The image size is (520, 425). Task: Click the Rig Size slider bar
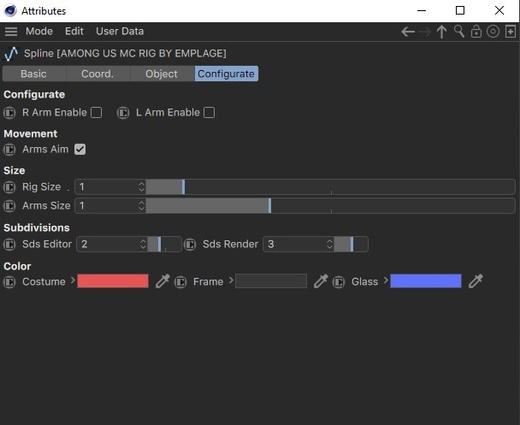tap(331, 187)
